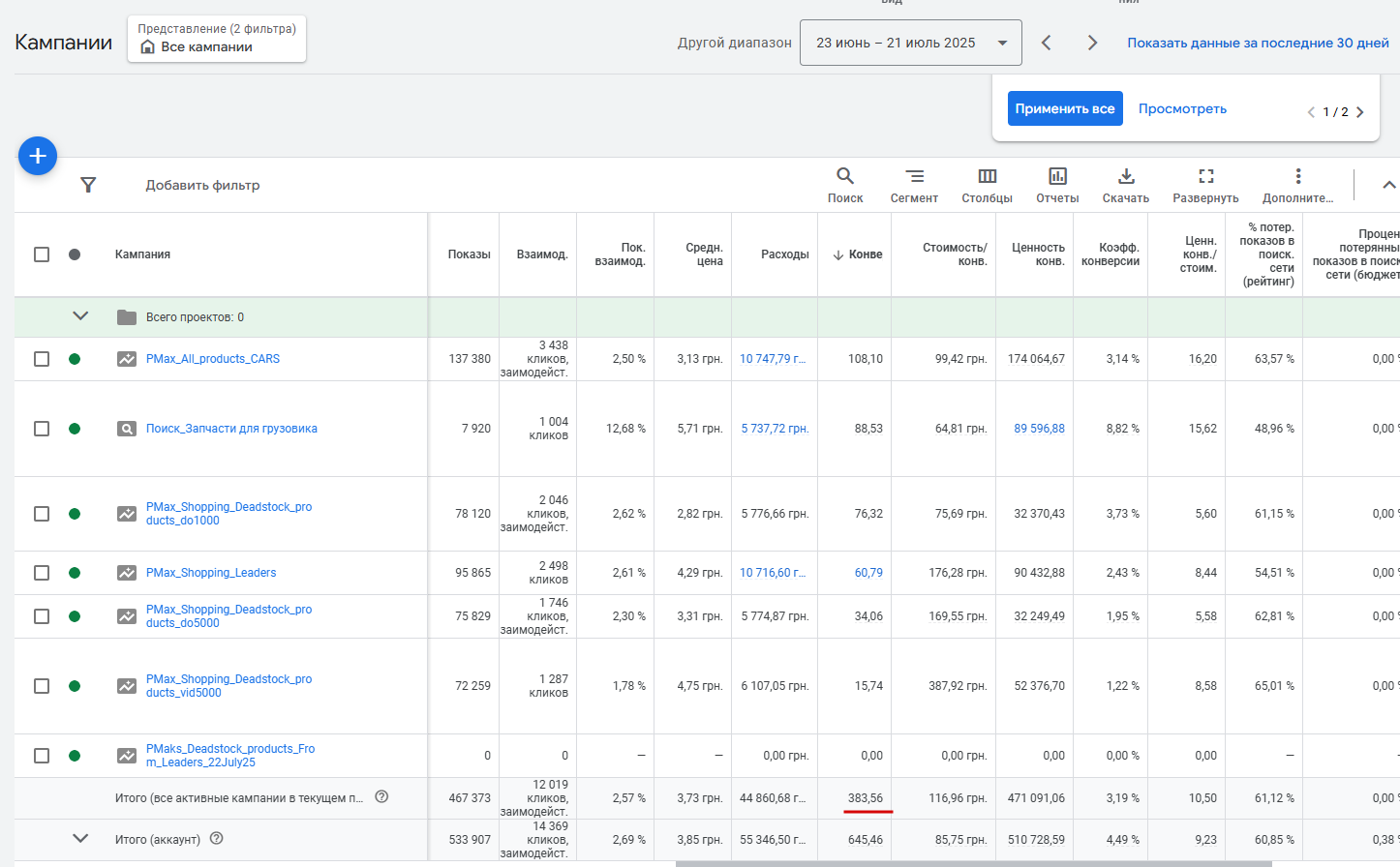Image resolution: width=1400 pixels, height=867 pixels.
Task: Click the grey status dot column header
Action: pyautogui.click(x=75, y=254)
